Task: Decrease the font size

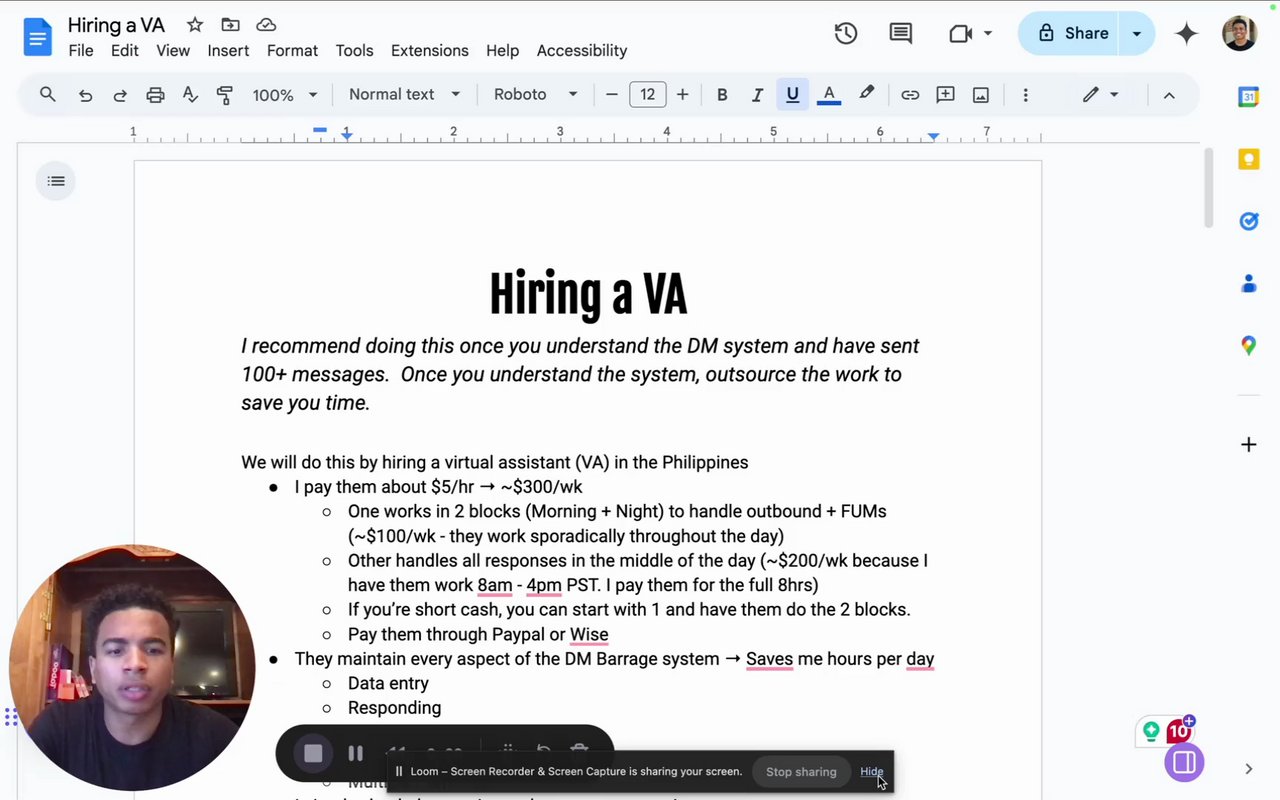Action: 612,95
